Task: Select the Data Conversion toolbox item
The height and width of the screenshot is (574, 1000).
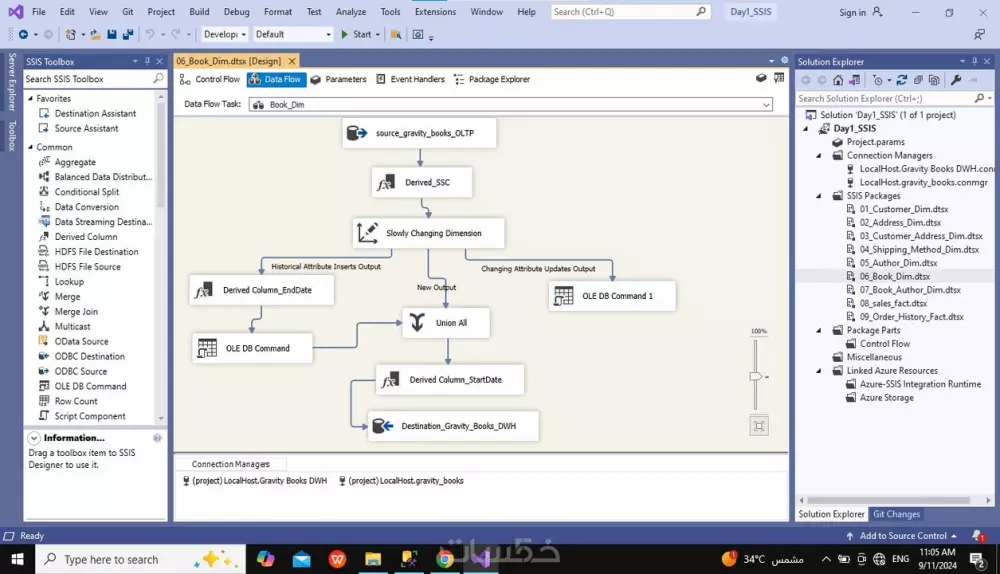Action: coord(86,207)
